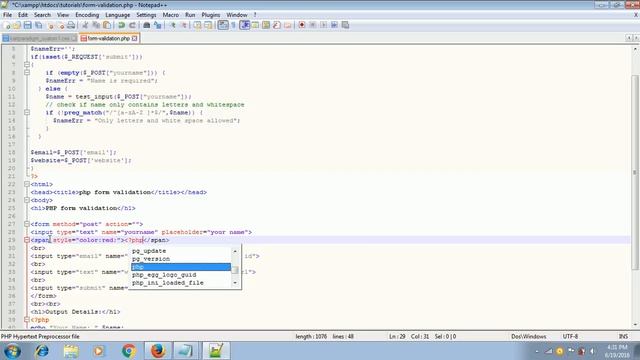Open the Plugins menu
This screenshot has height=360, width=640.
(x=211, y=15)
